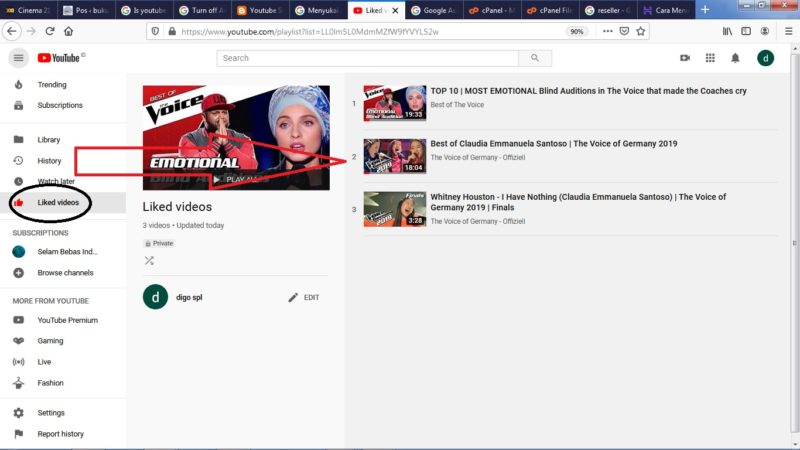Click the YouTube Search input field

click(367, 58)
